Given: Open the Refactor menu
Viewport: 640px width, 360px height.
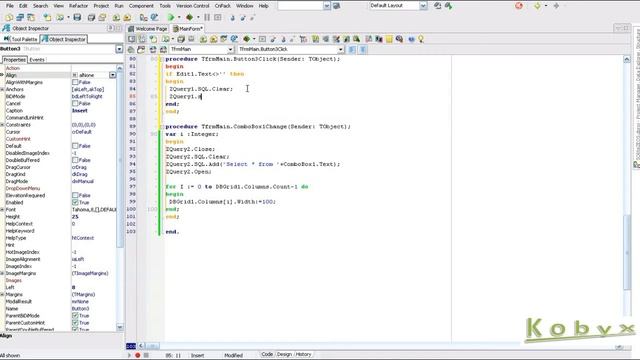Looking at the screenshot, I should pyautogui.click(x=78, y=6).
